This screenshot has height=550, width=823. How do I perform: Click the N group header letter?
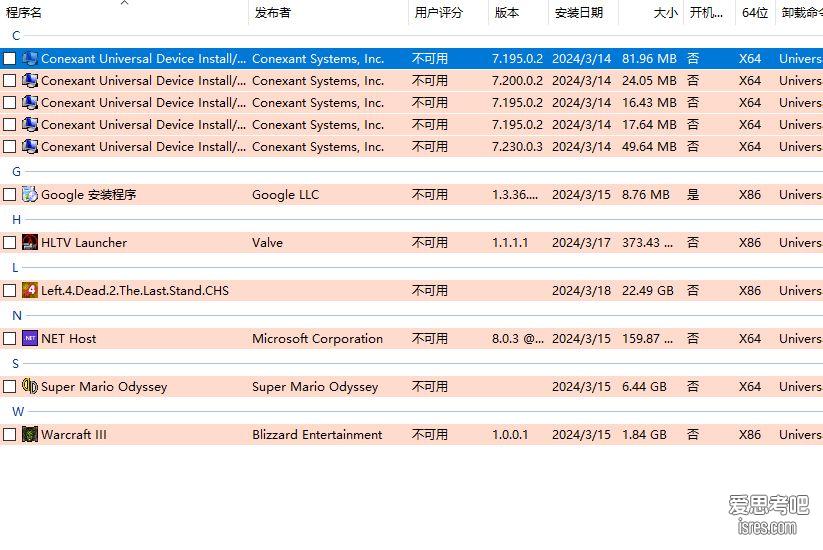tap(17, 315)
